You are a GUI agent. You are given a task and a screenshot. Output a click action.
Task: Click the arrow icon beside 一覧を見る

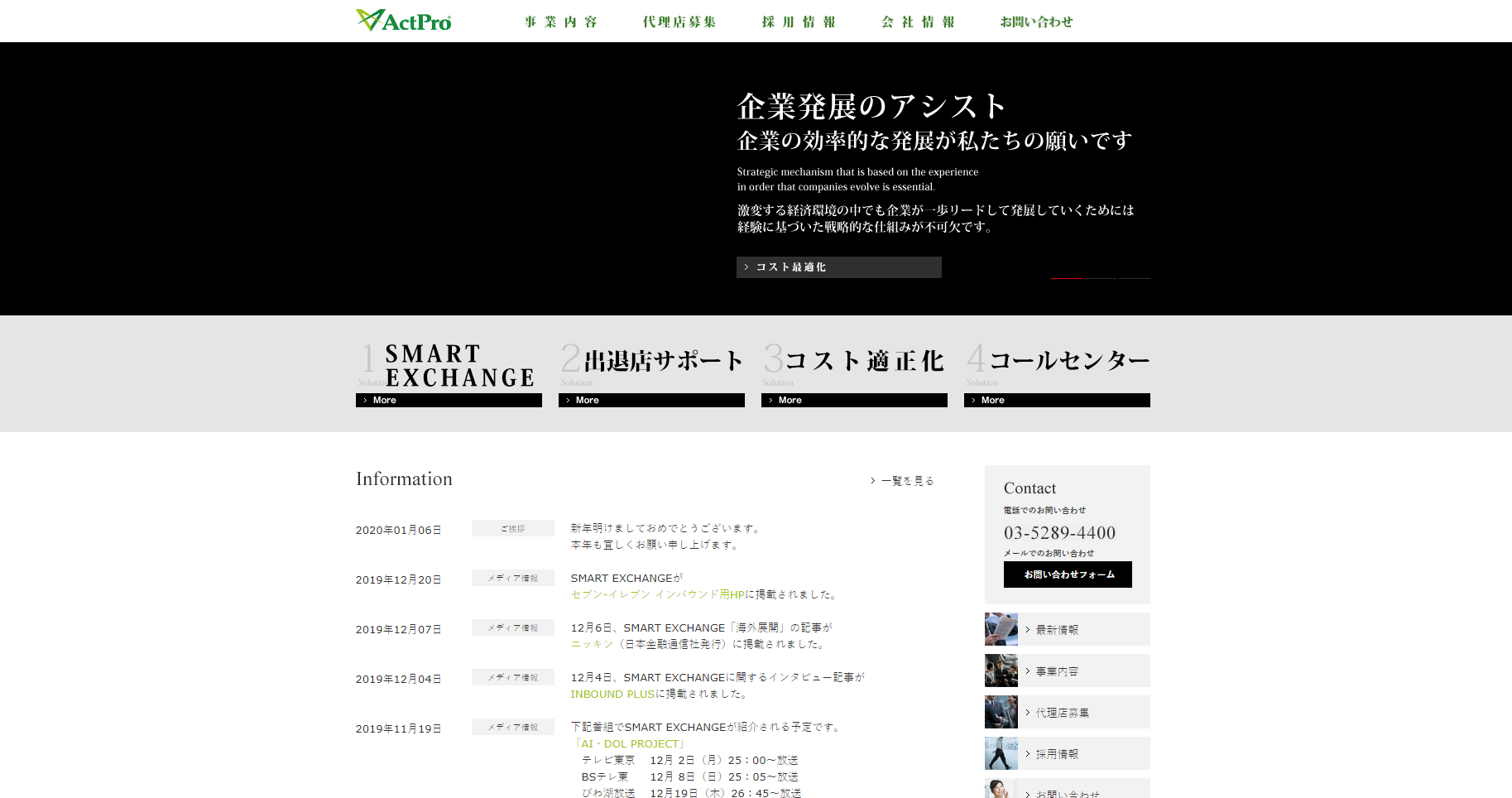pyautogui.click(x=872, y=480)
